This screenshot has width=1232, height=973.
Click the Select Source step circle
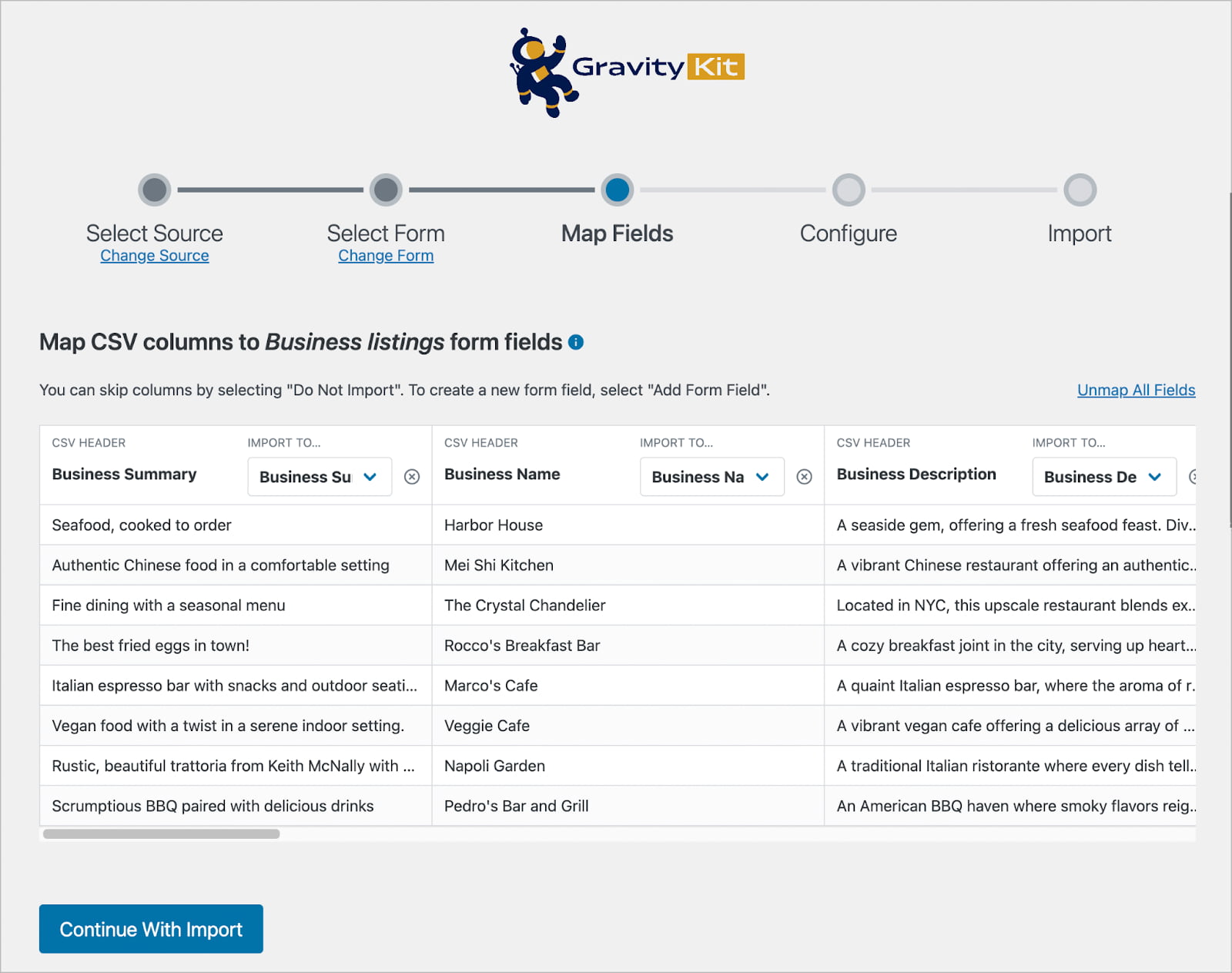pos(155,190)
